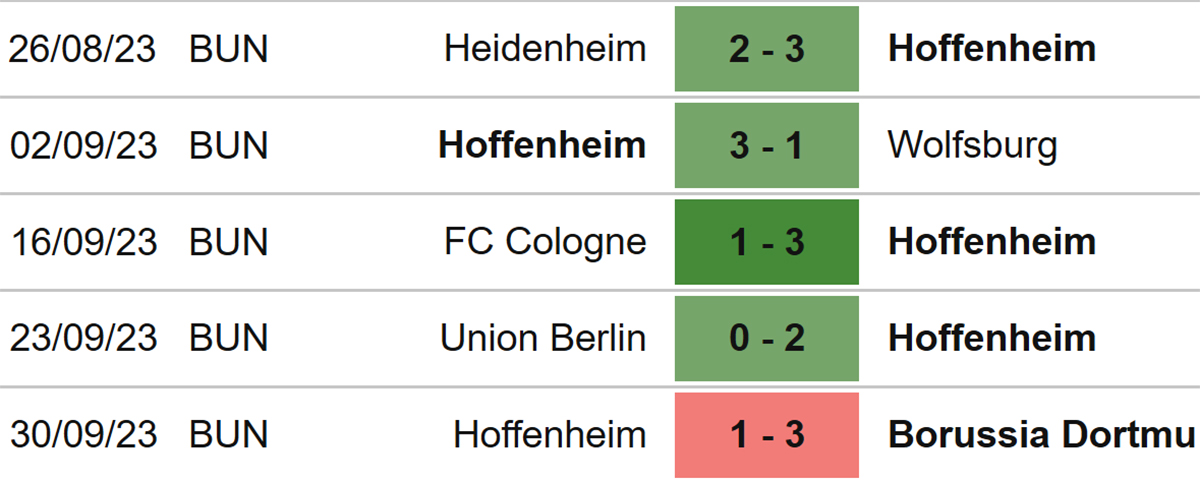Click the 0 - 2 score box
This screenshot has width=1200, height=482.
(767, 338)
